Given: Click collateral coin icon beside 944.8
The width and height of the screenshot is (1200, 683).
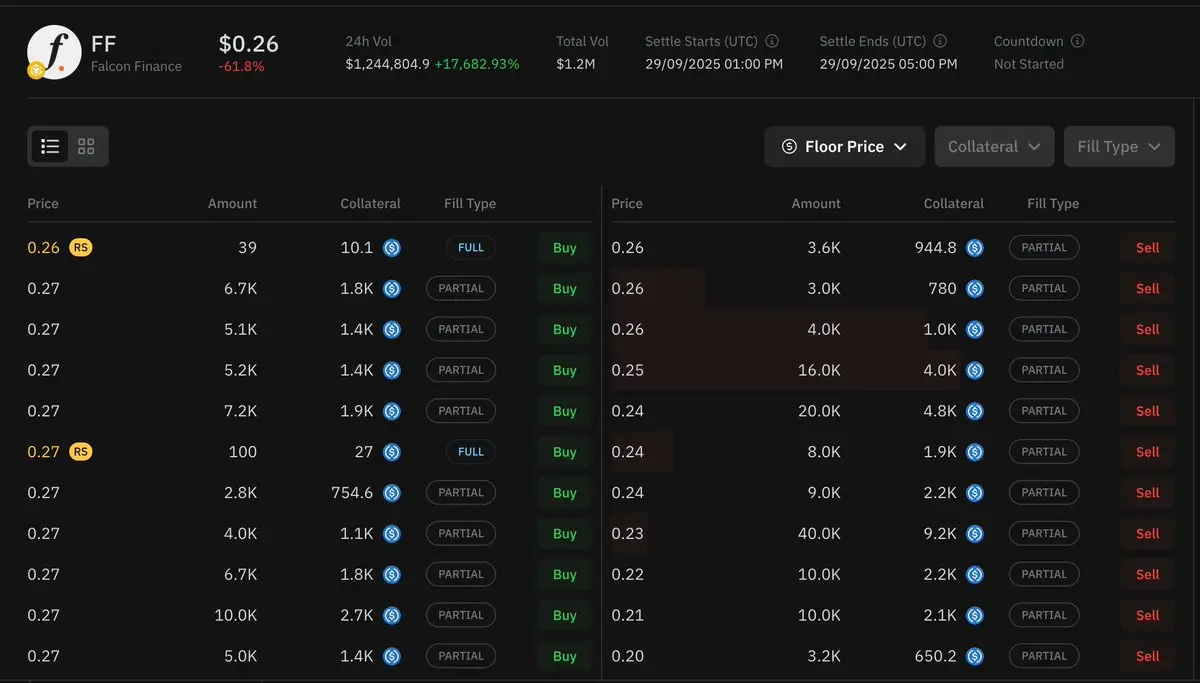Looking at the screenshot, I should pos(975,247).
